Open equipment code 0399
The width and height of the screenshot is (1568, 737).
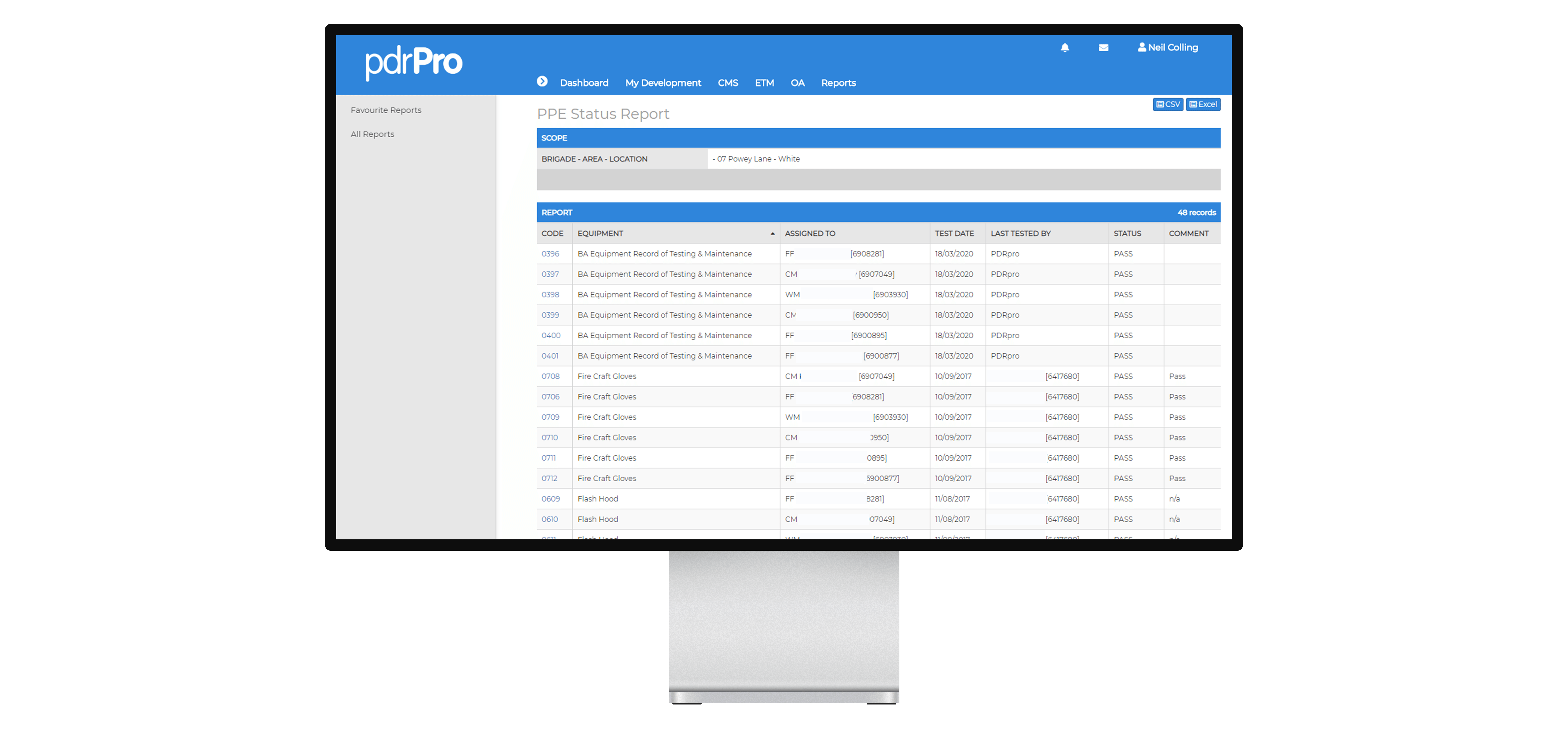[550, 315]
